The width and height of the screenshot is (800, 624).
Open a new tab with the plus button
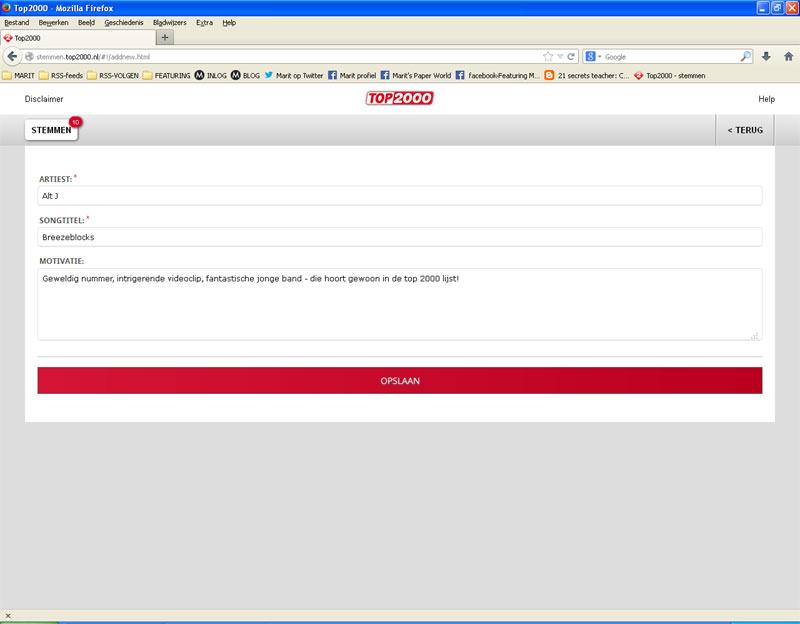pos(165,37)
